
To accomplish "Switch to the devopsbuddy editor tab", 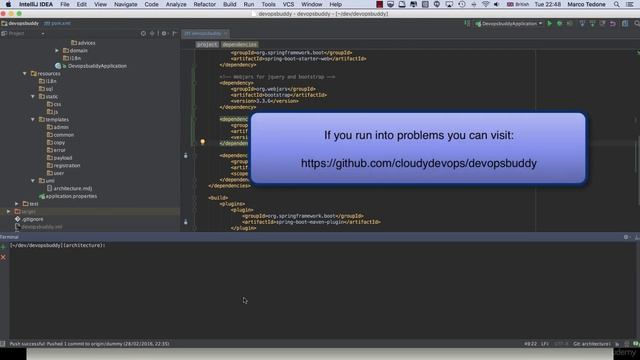I will (x=205, y=33).
